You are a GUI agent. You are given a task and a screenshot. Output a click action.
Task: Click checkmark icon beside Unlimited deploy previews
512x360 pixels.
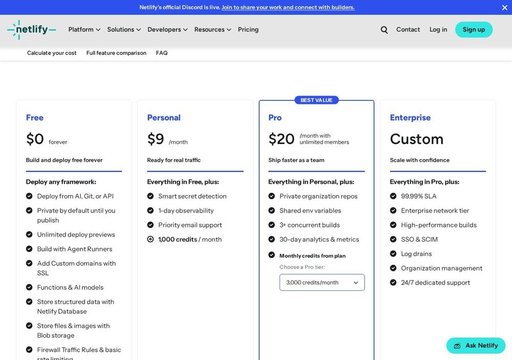click(x=29, y=234)
